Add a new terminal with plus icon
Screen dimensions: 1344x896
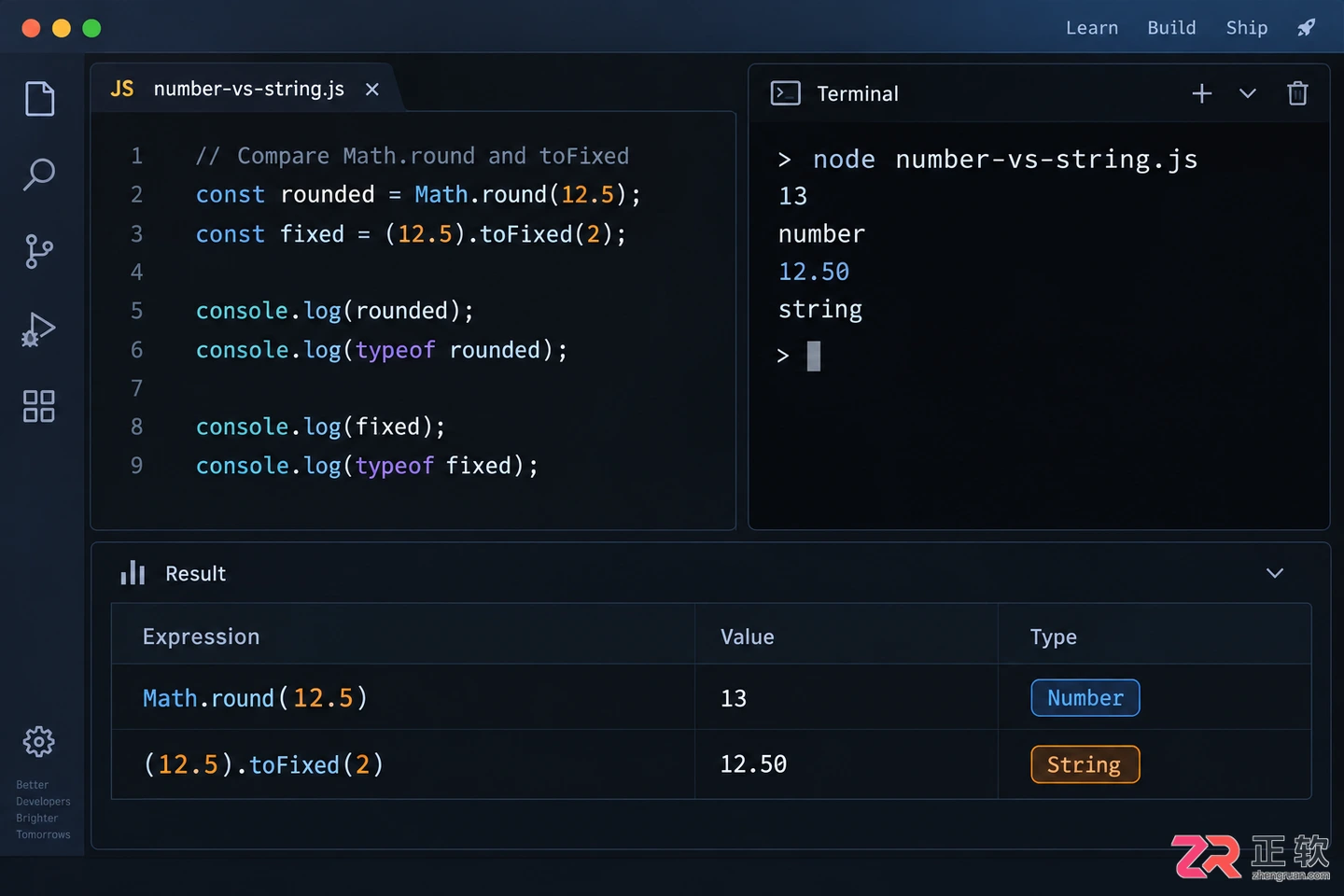pos(1202,93)
